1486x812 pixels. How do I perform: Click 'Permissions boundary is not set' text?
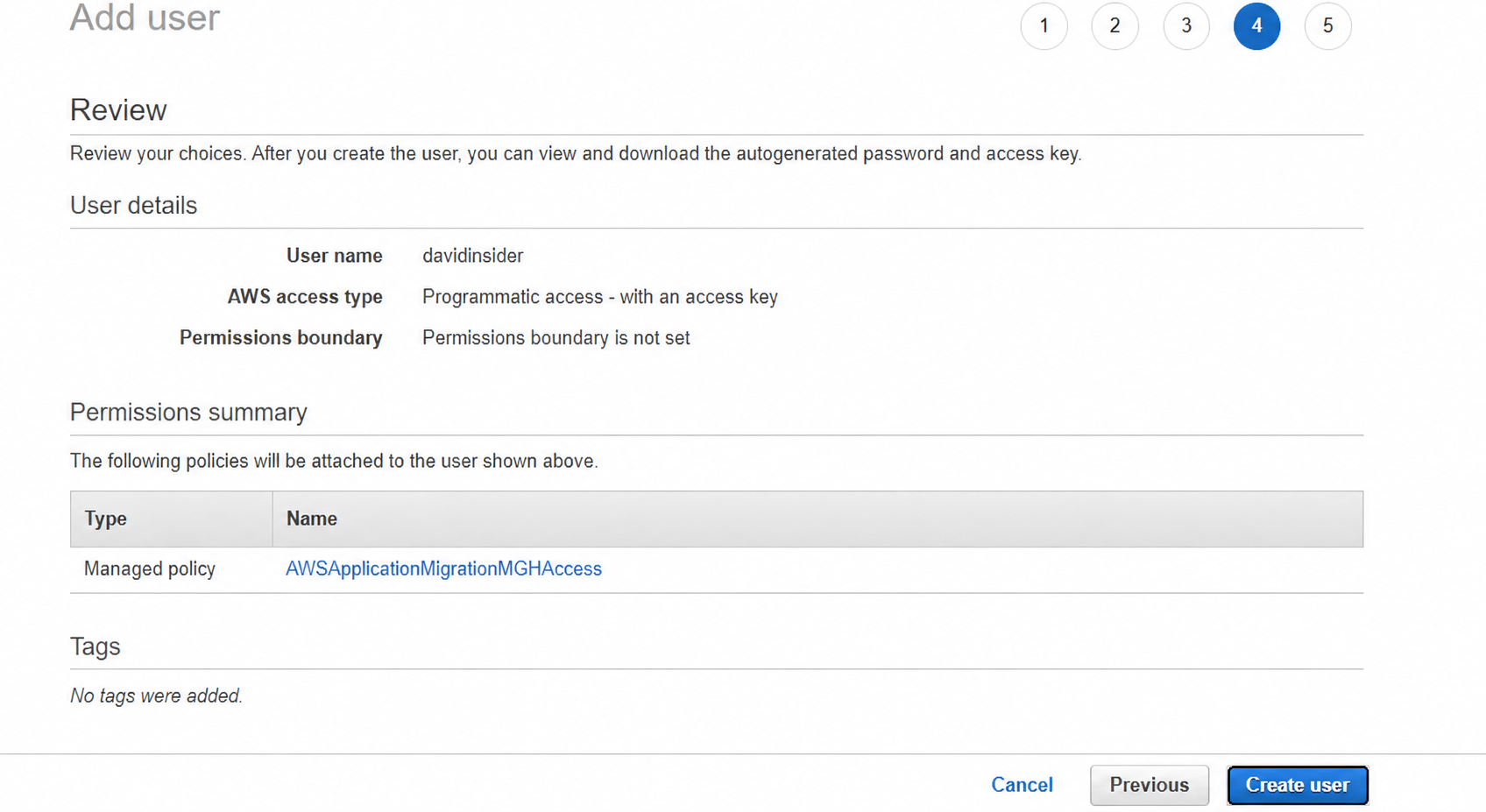pos(556,338)
